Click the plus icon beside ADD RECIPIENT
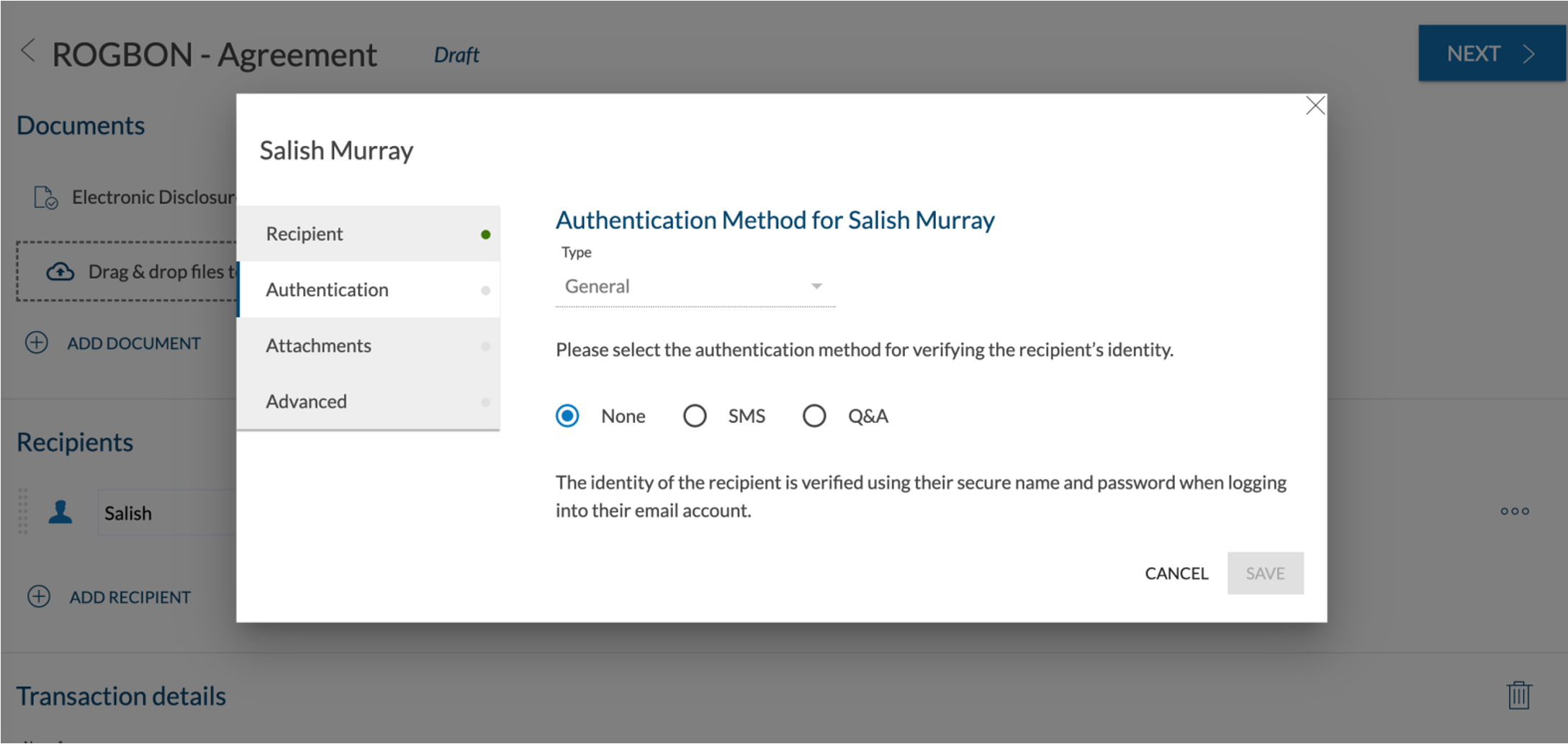This screenshot has width=1568, height=744. tap(39, 596)
